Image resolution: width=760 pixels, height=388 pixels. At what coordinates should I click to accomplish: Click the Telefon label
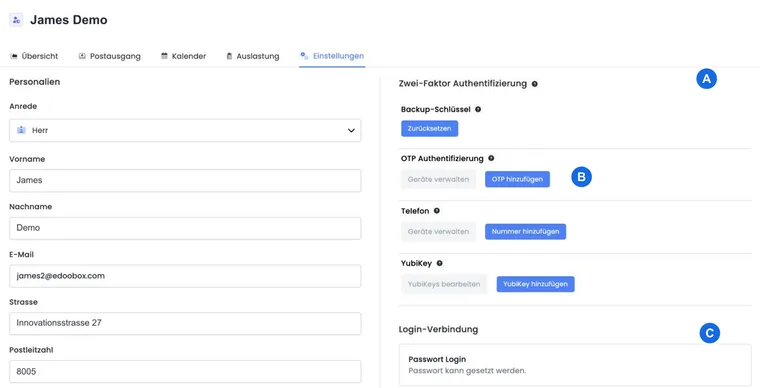tap(415, 211)
